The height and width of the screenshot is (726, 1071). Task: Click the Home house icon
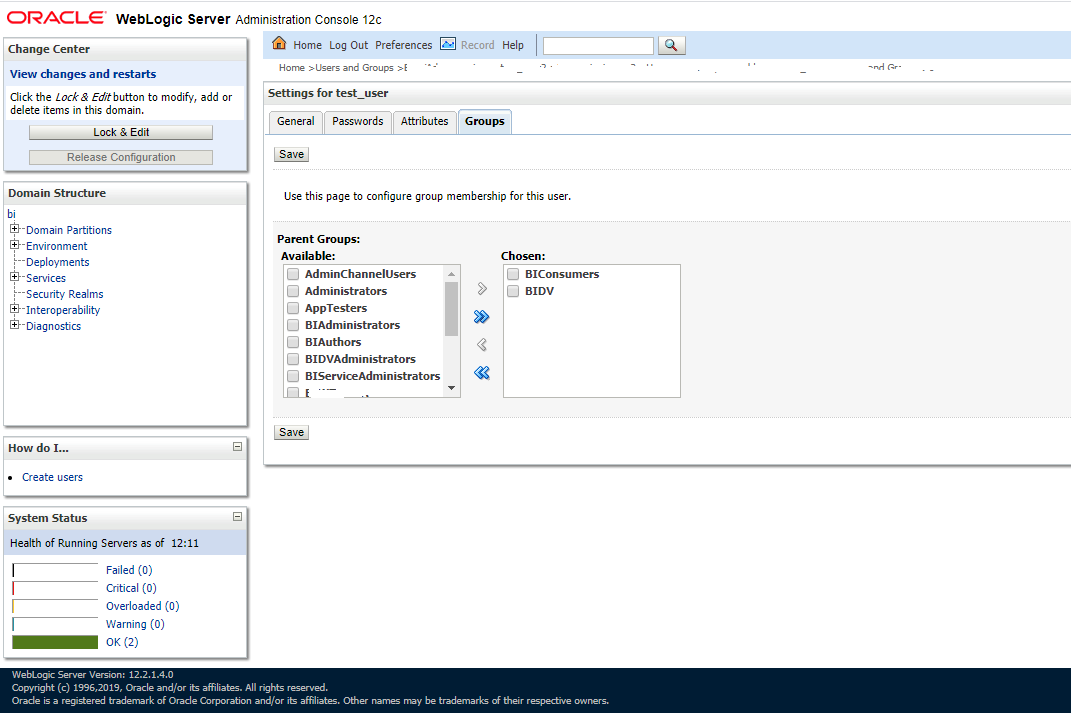click(x=279, y=44)
